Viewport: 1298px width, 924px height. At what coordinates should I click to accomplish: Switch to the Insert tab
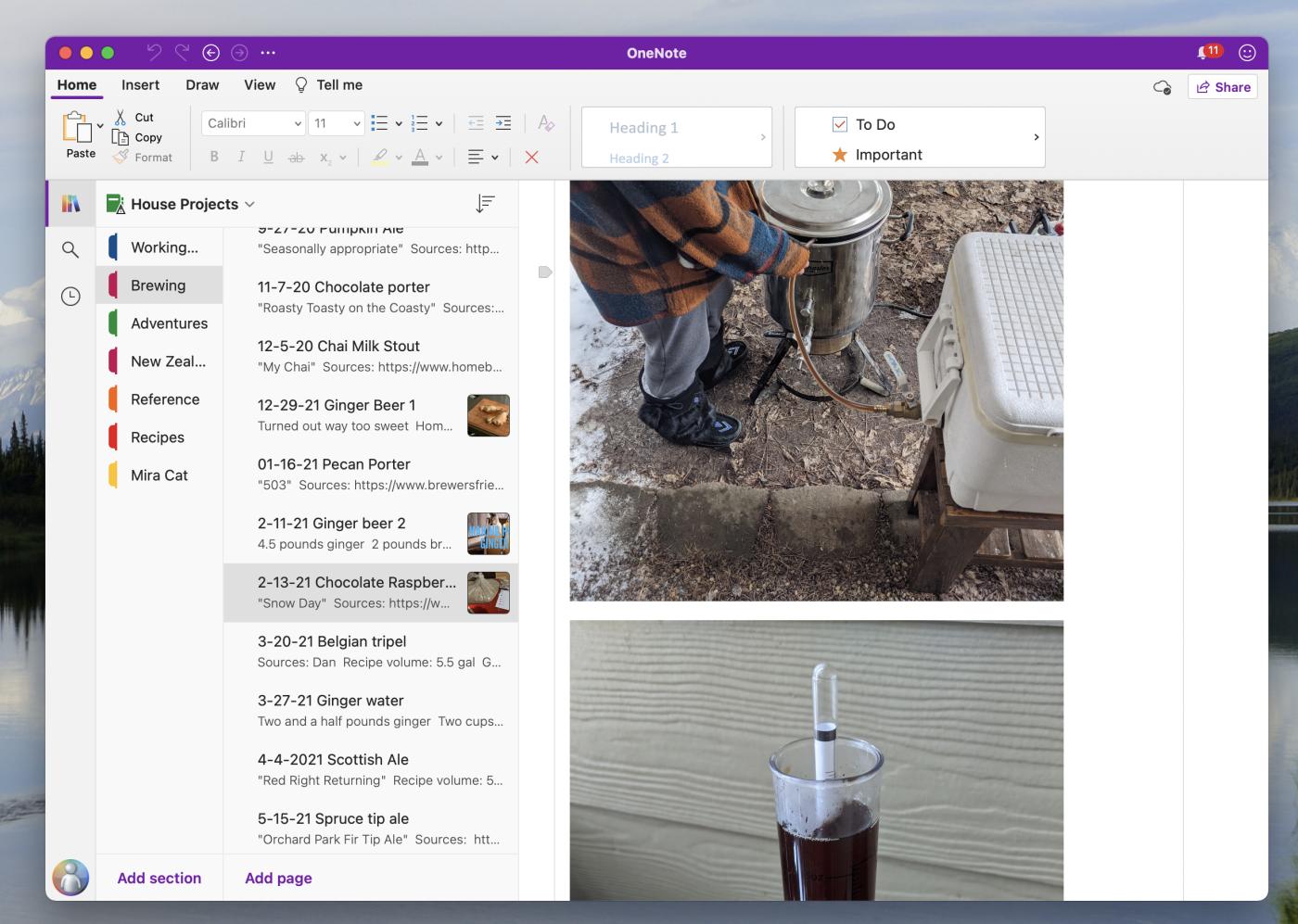140,84
